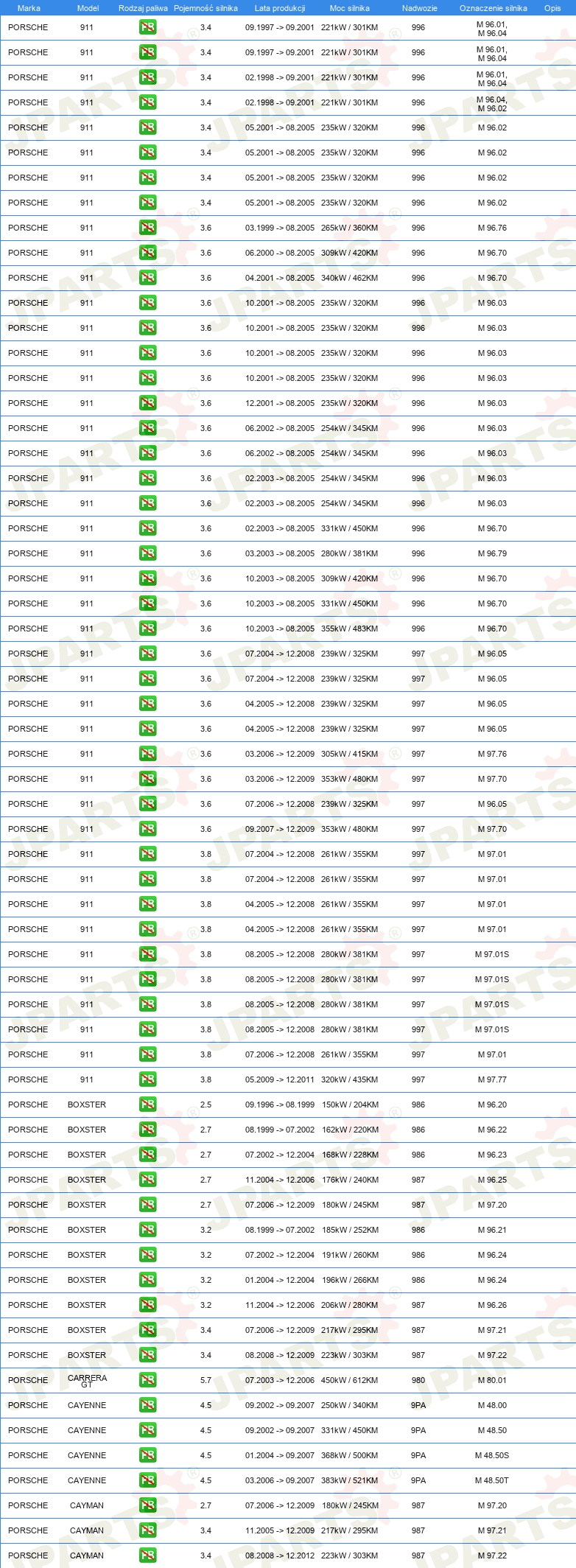Click the 450kW / 612KM power cell
Screen dimensions: 576x1568
pyautogui.click(x=349, y=1379)
